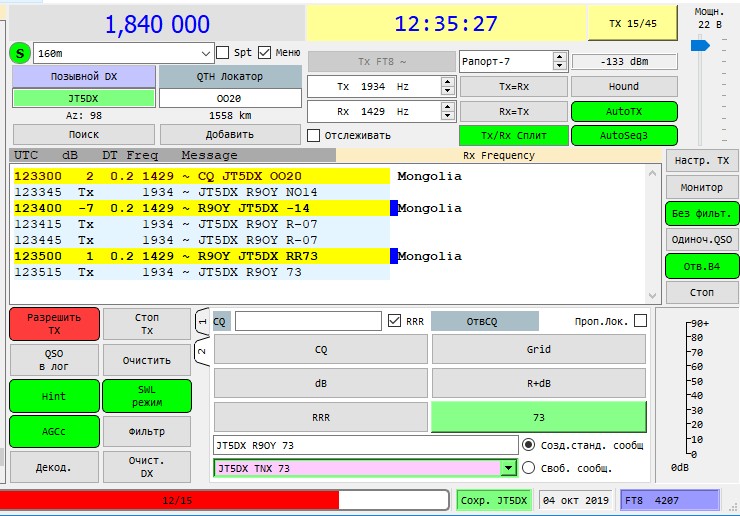Click the green S indicator button
The height and width of the screenshot is (516, 740).
click(19, 52)
